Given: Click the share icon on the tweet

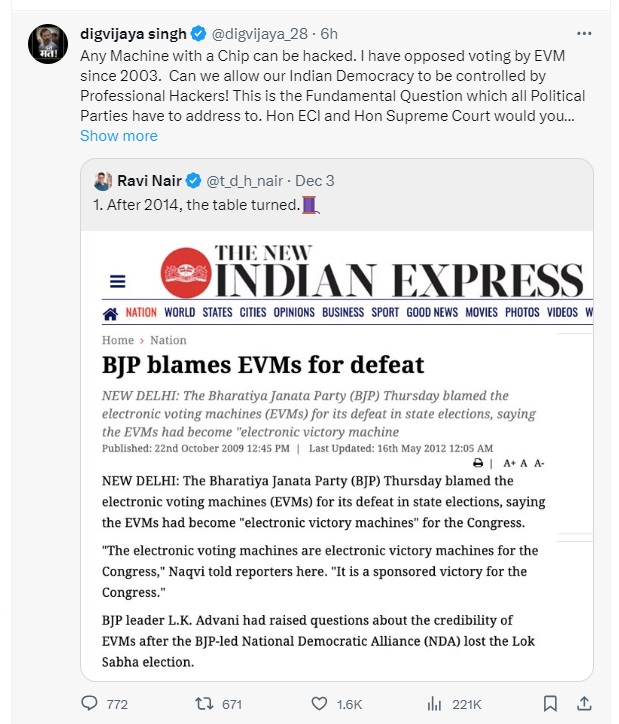Looking at the screenshot, I should tap(586, 704).
